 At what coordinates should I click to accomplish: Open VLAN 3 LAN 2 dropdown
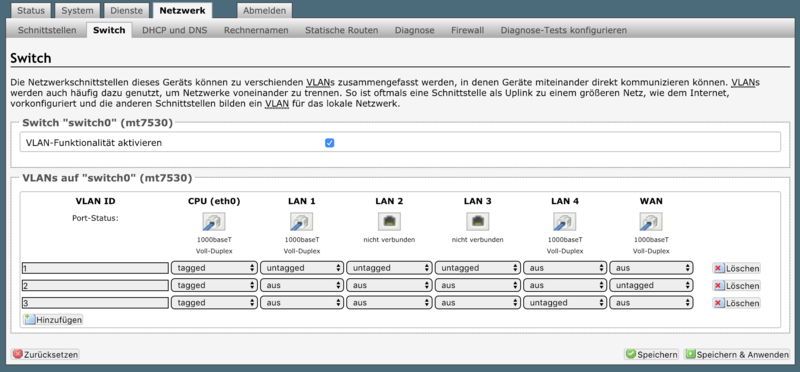[x=389, y=303]
